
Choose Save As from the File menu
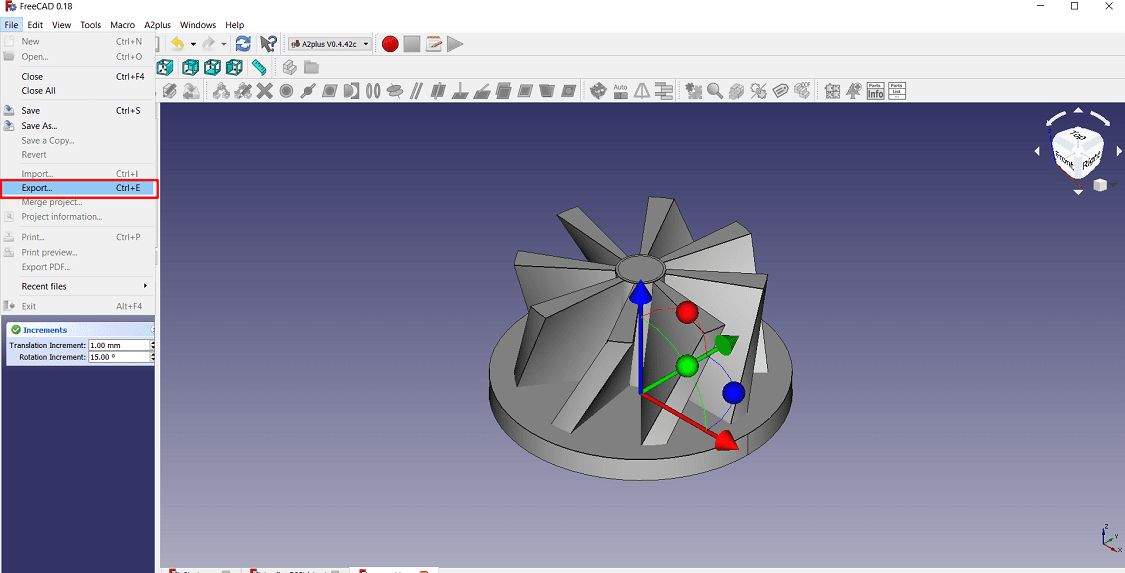[79, 126]
